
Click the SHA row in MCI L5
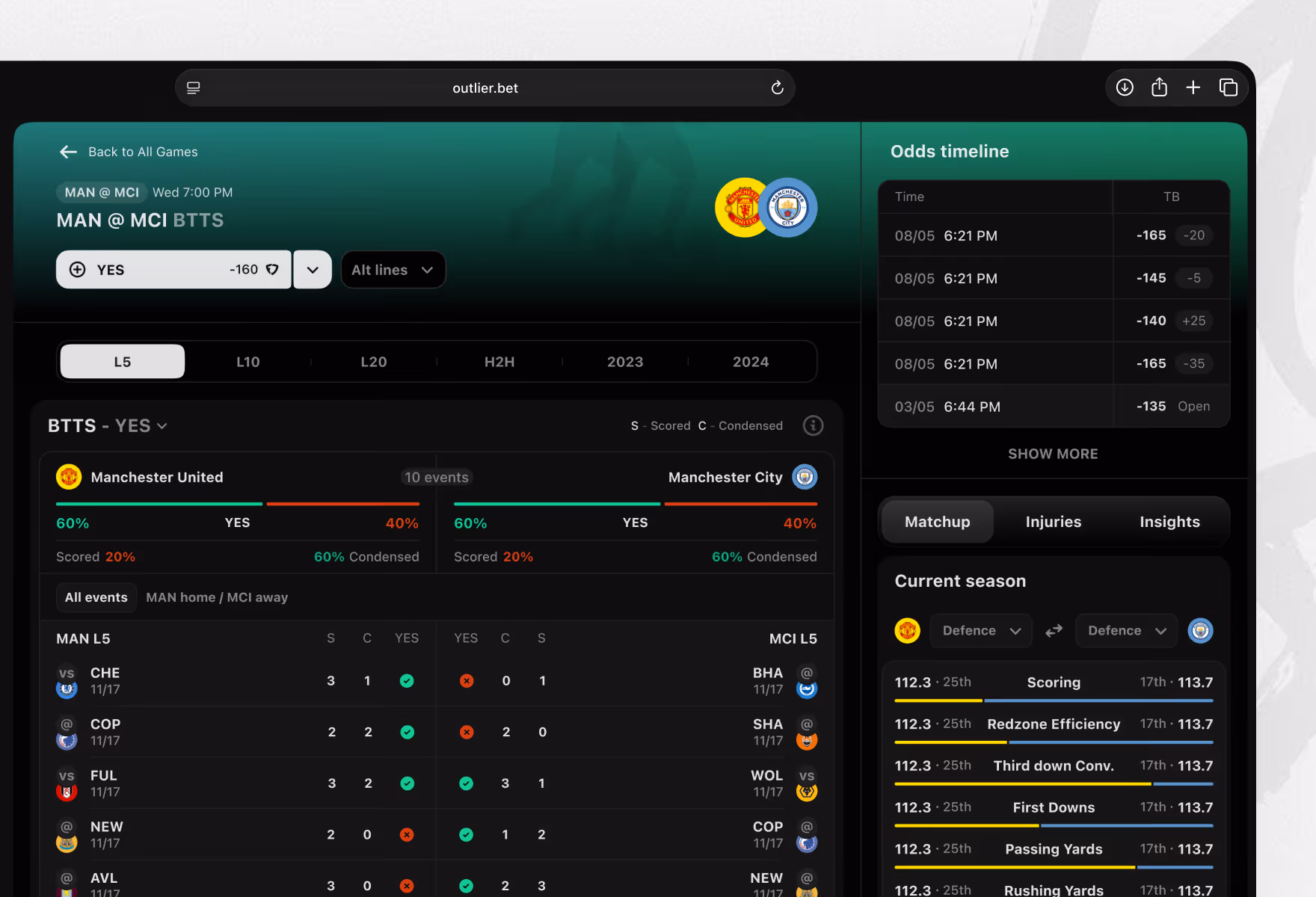(636, 732)
